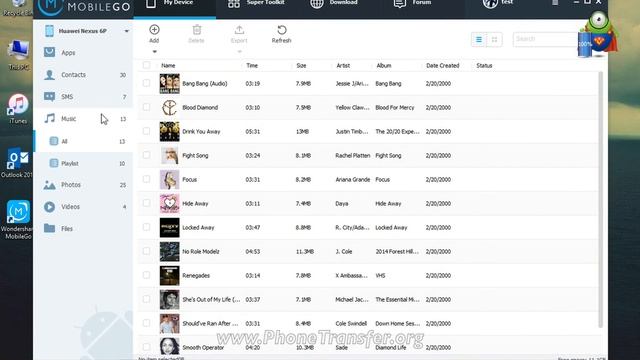Open the device selector dropdown arrow
The image size is (640, 360).
pyautogui.click(x=127, y=31)
